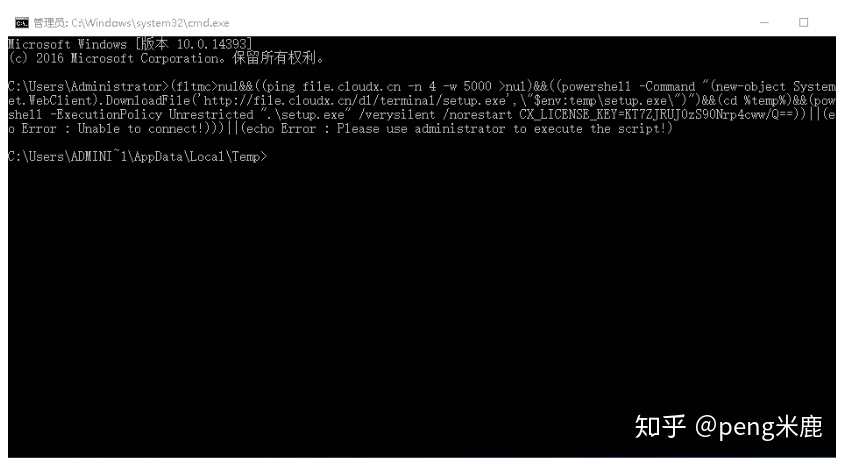Click the DownloadFile method text
The height and width of the screenshot is (465, 846).
[x=148, y=100]
